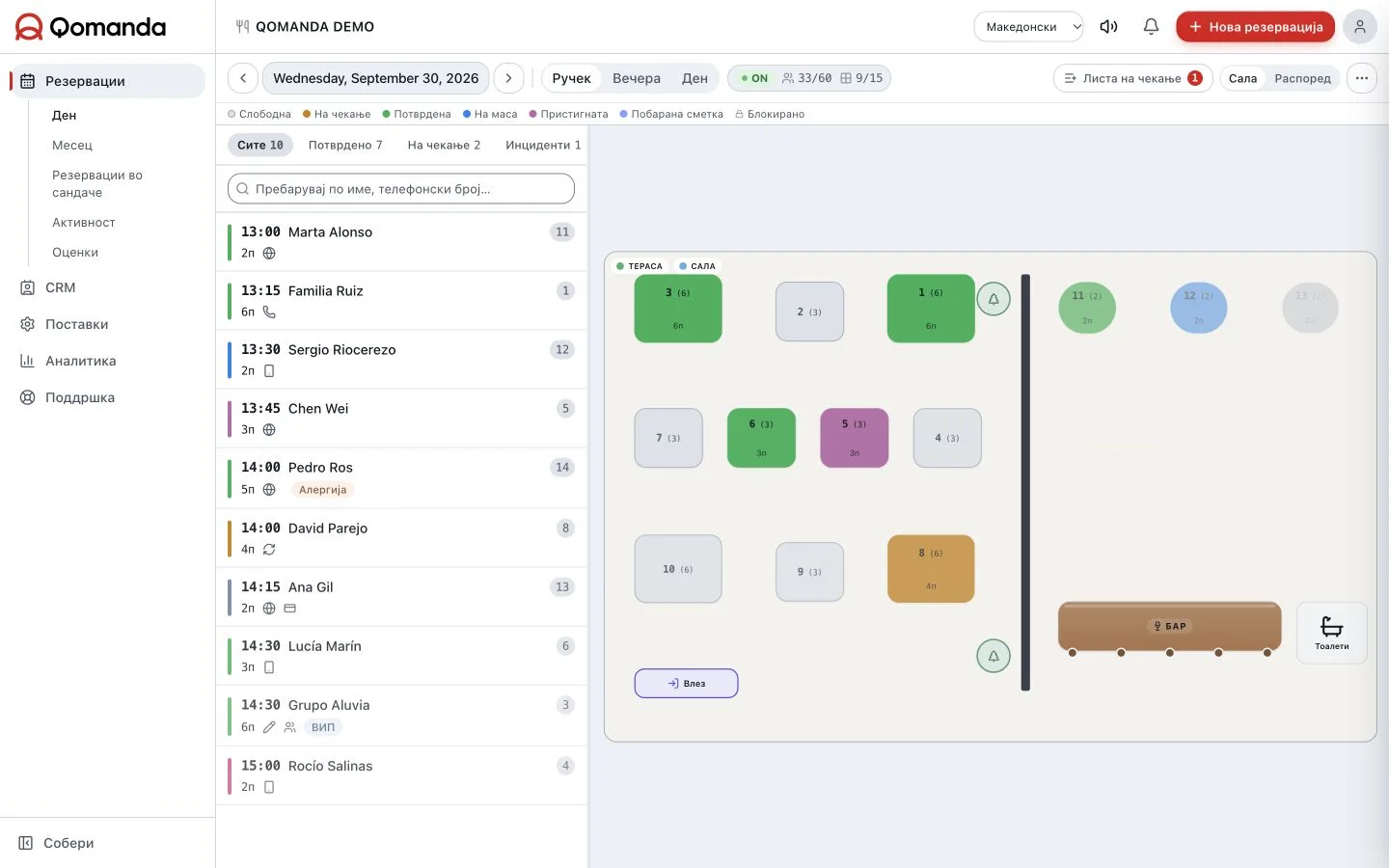Switch to the Сала floor view
Screen dimensions: 1389x868
[1242, 78]
